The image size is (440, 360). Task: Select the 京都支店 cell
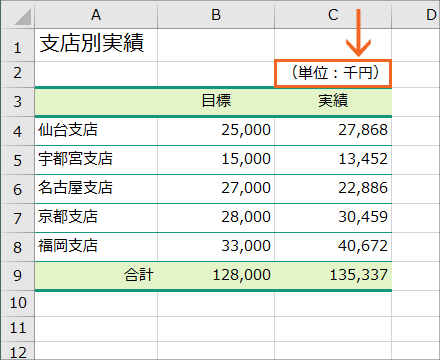tap(96, 218)
